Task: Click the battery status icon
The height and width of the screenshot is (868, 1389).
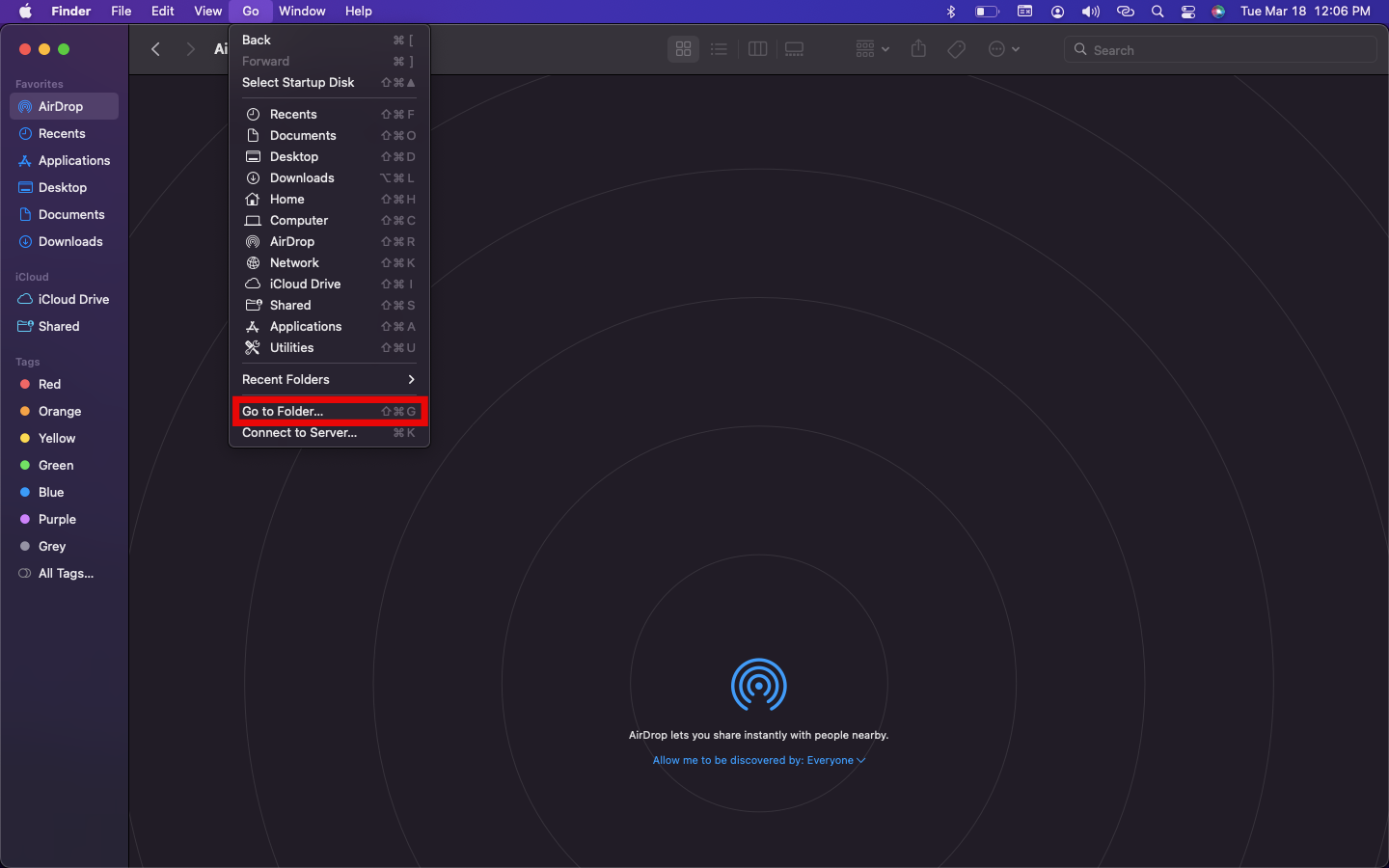Action: pyautogui.click(x=987, y=11)
